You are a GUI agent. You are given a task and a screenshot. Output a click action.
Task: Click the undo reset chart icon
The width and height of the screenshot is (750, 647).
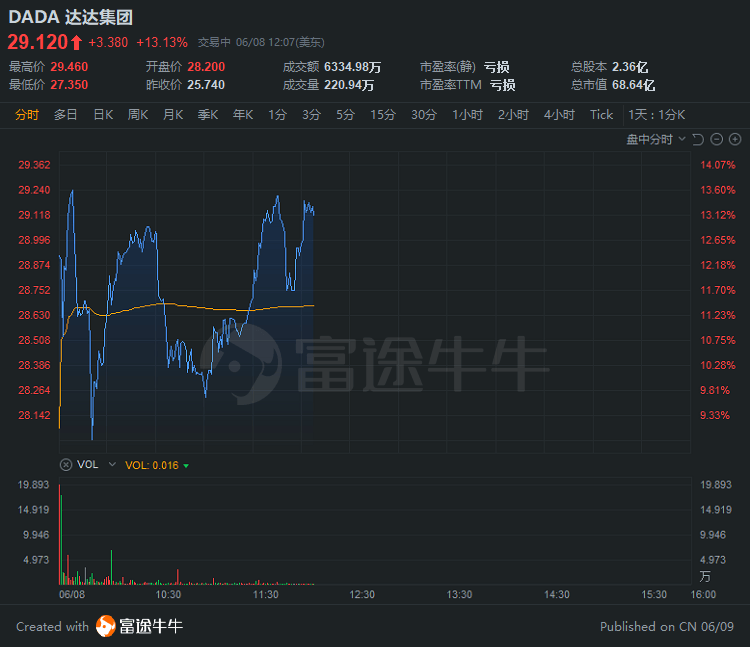(x=698, y=139)
